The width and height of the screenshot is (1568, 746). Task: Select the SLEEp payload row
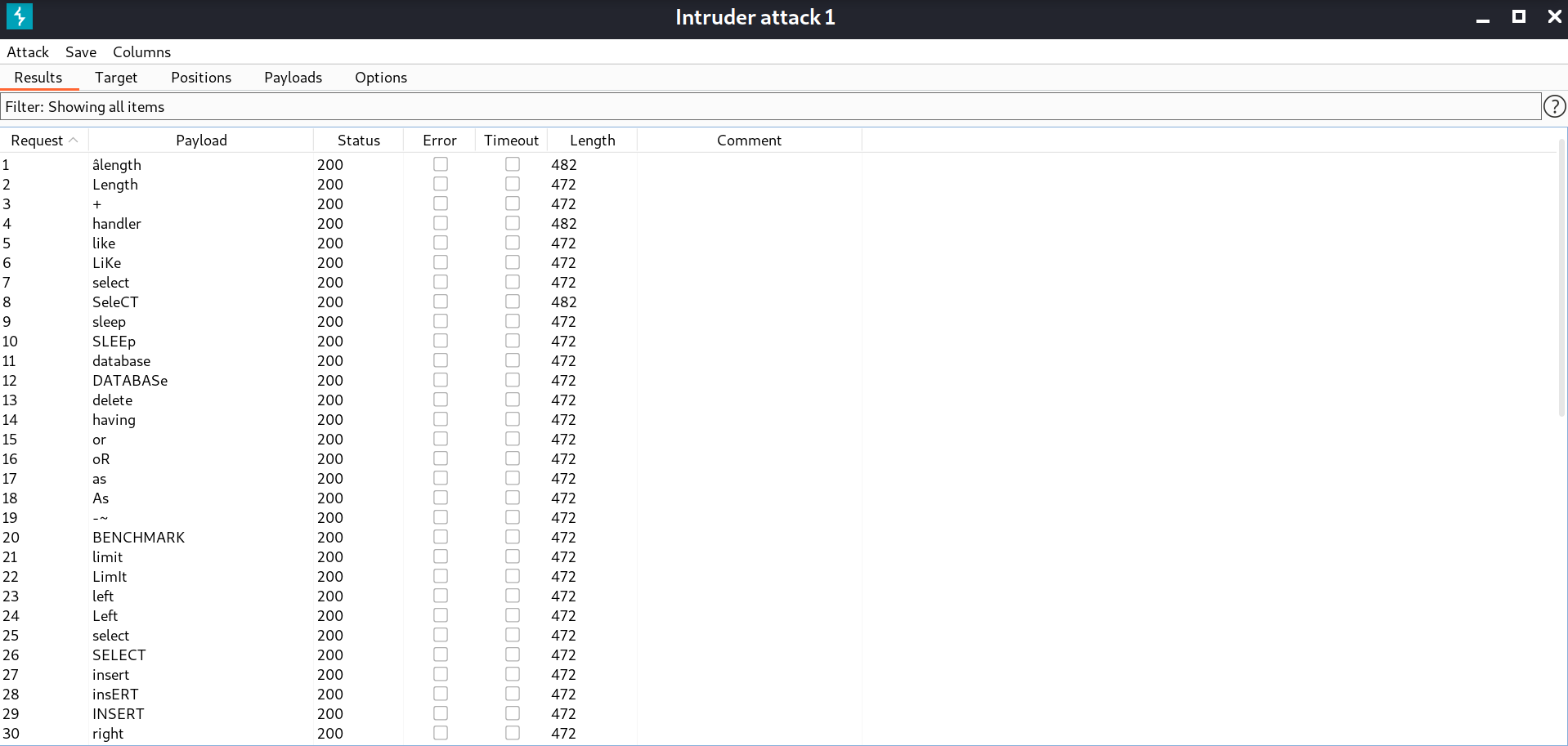pos(114,341)
